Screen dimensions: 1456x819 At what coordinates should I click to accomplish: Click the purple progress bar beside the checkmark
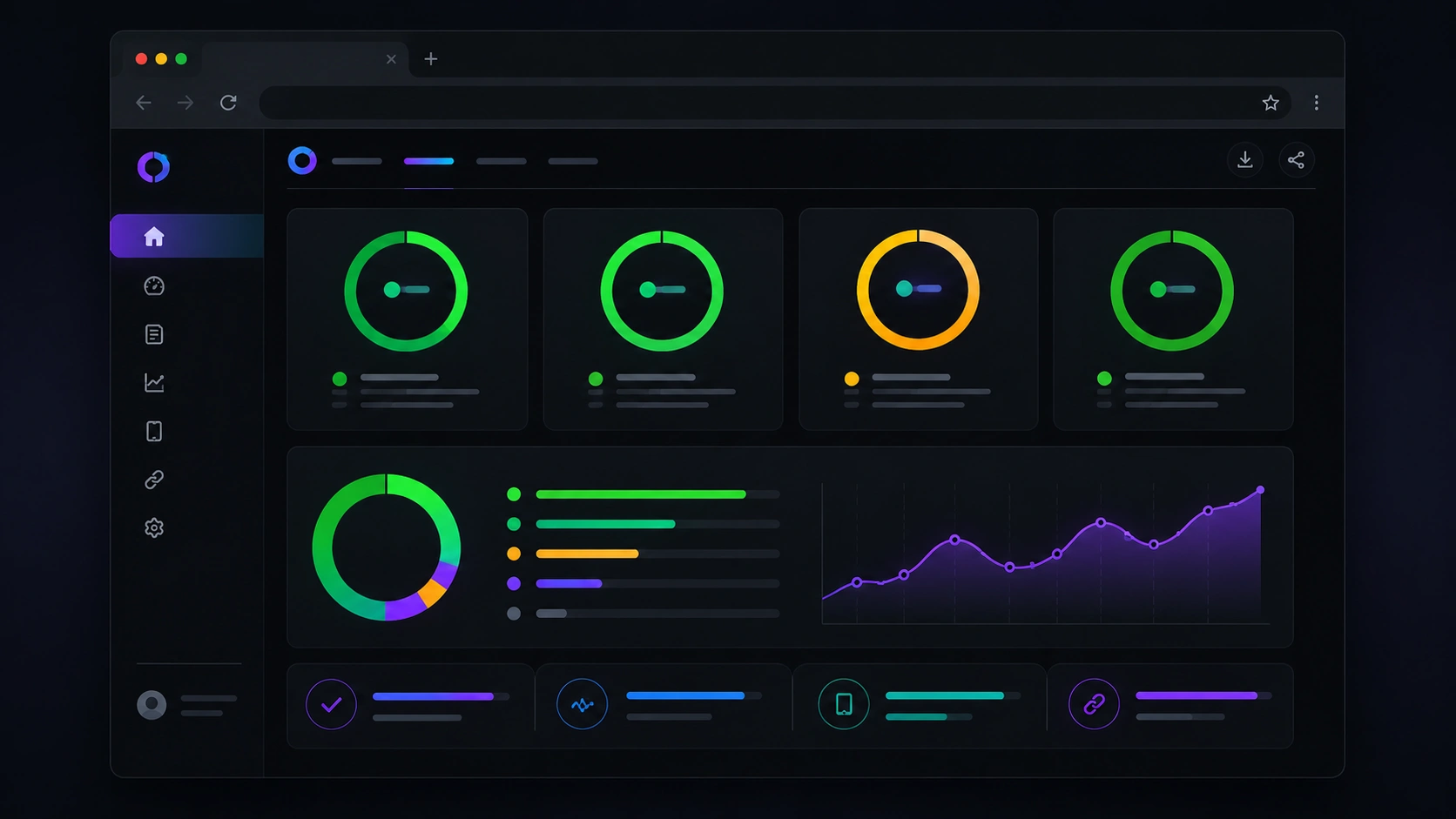433,696
